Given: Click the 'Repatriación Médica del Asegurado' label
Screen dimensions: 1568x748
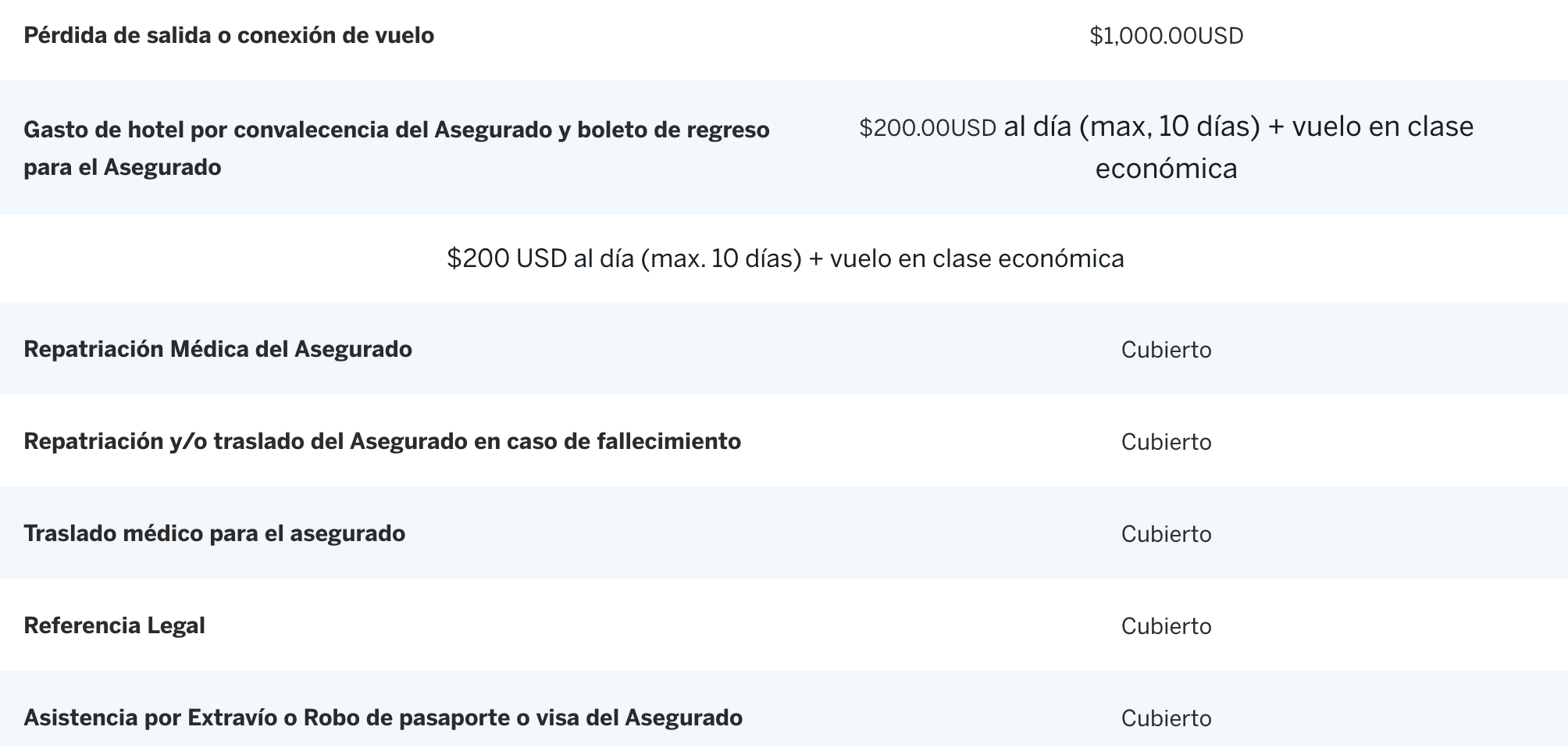Looking at the screenshot, I should [218, 349].
